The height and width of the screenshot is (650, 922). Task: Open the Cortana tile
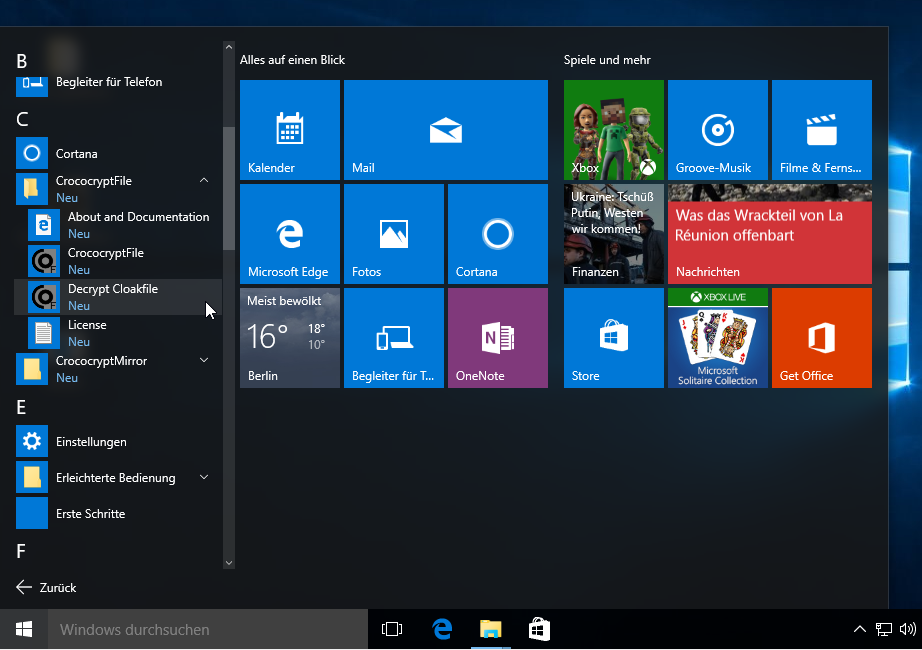[x=498, y=234]
